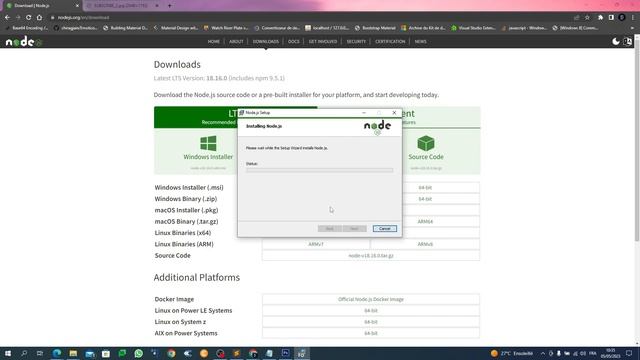Open Task View on the taskbar

click(x=40, y=353)
